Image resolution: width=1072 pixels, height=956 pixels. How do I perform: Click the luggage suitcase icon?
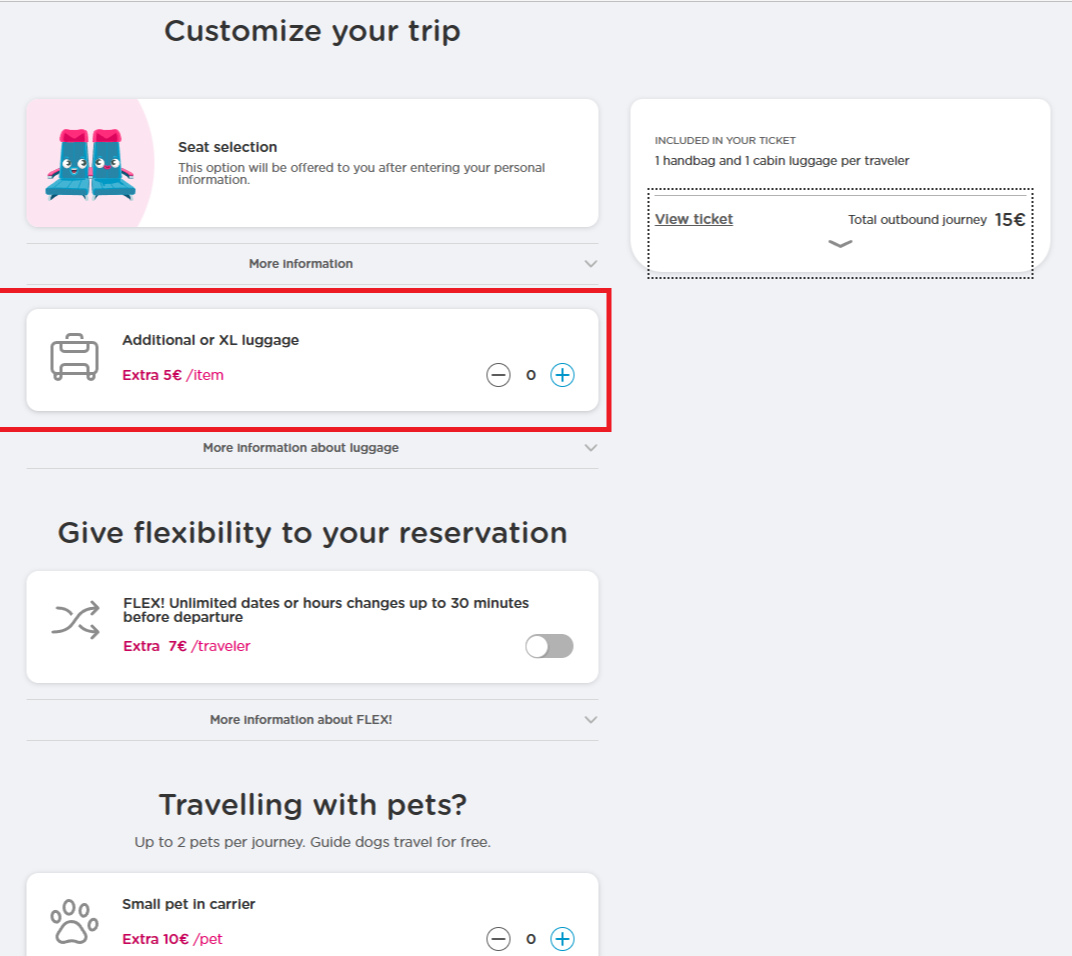click(x=74, y=359)
